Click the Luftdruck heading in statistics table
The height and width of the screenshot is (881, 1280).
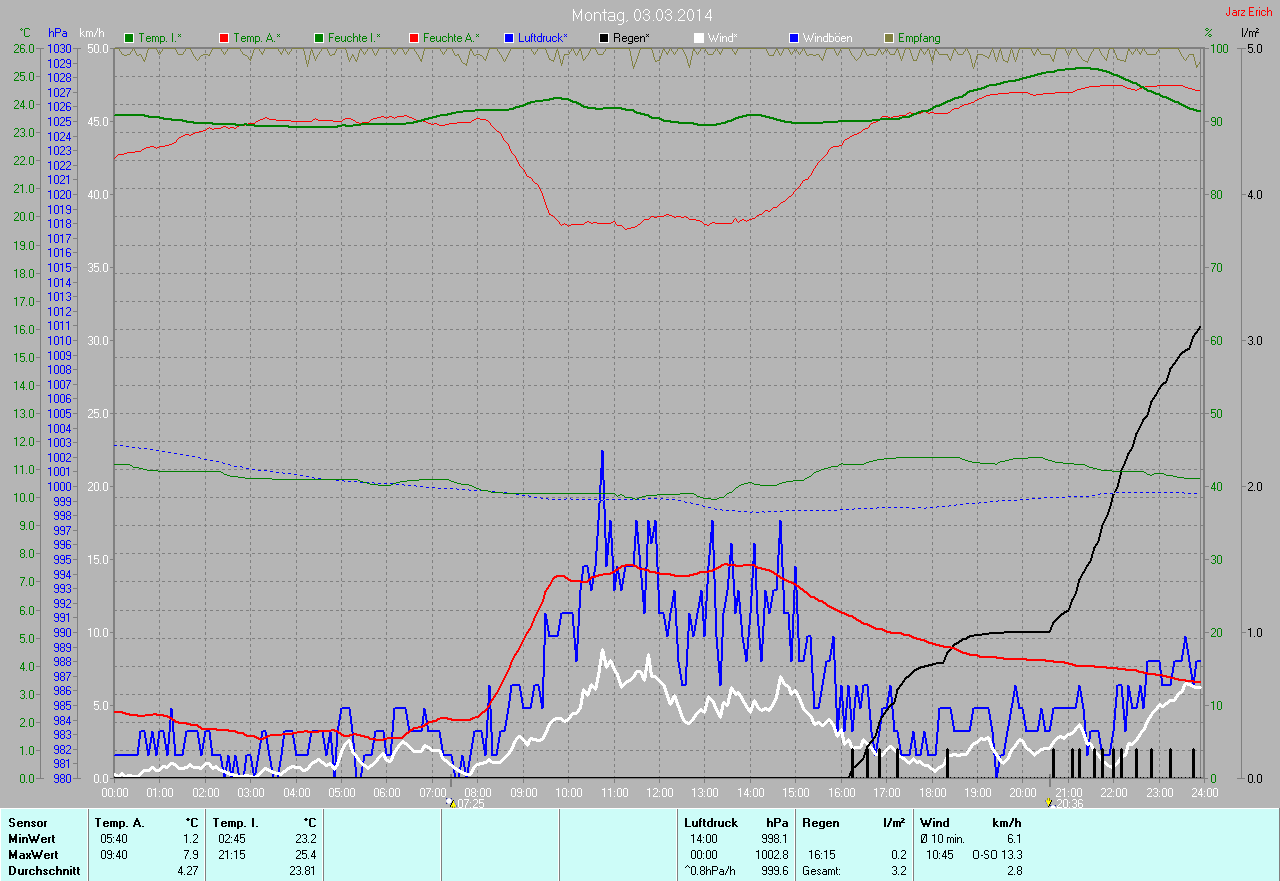coord(711,823)
